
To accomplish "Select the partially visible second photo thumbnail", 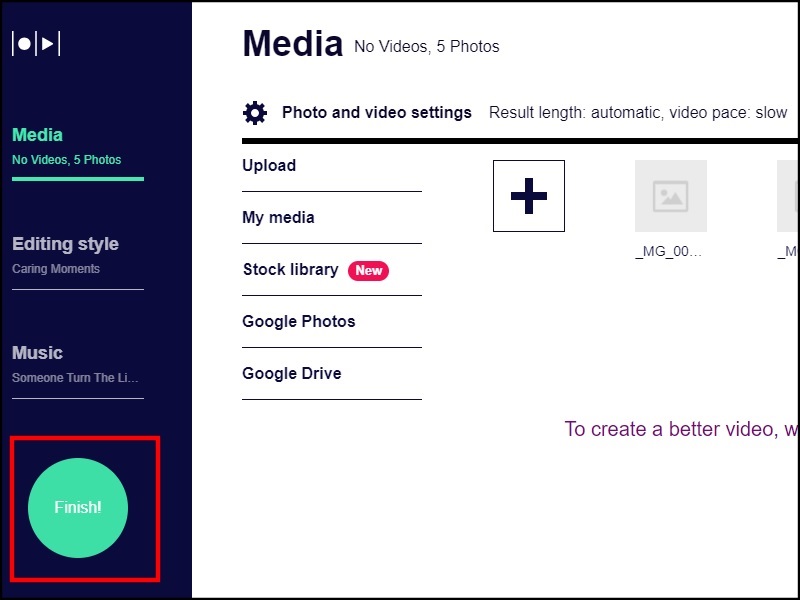I will pos(788,196).
